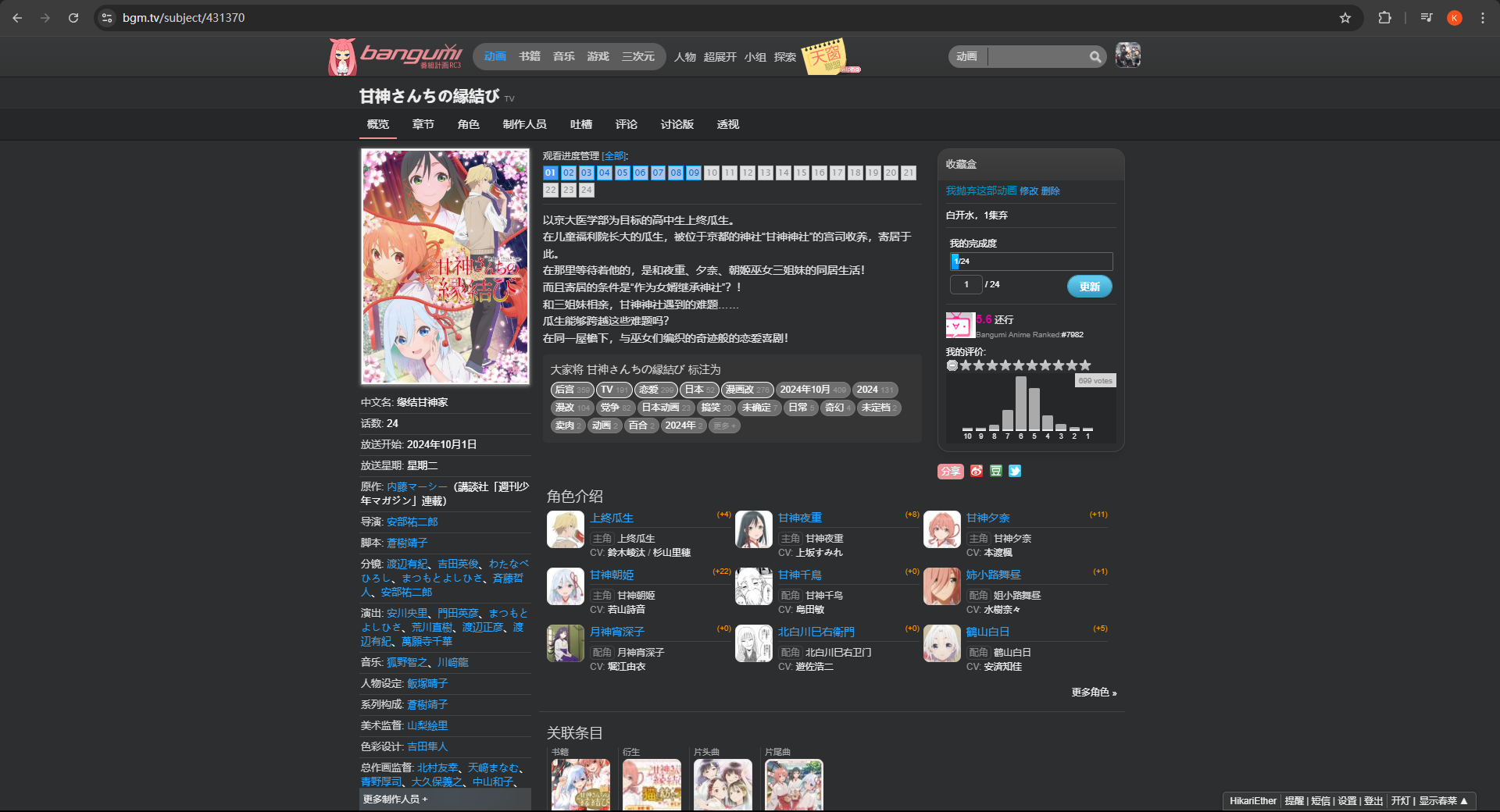Open 甘神夕奈 character avatar

(x=942, y=530)
